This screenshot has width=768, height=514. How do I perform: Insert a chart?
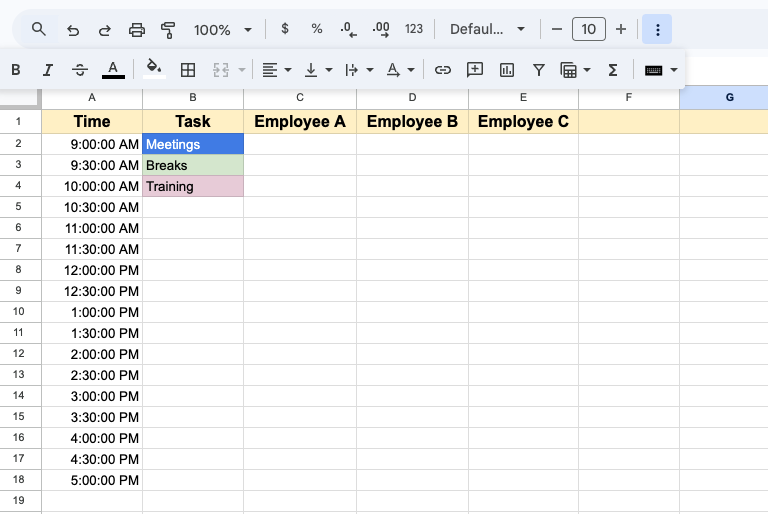pos(507,70)
